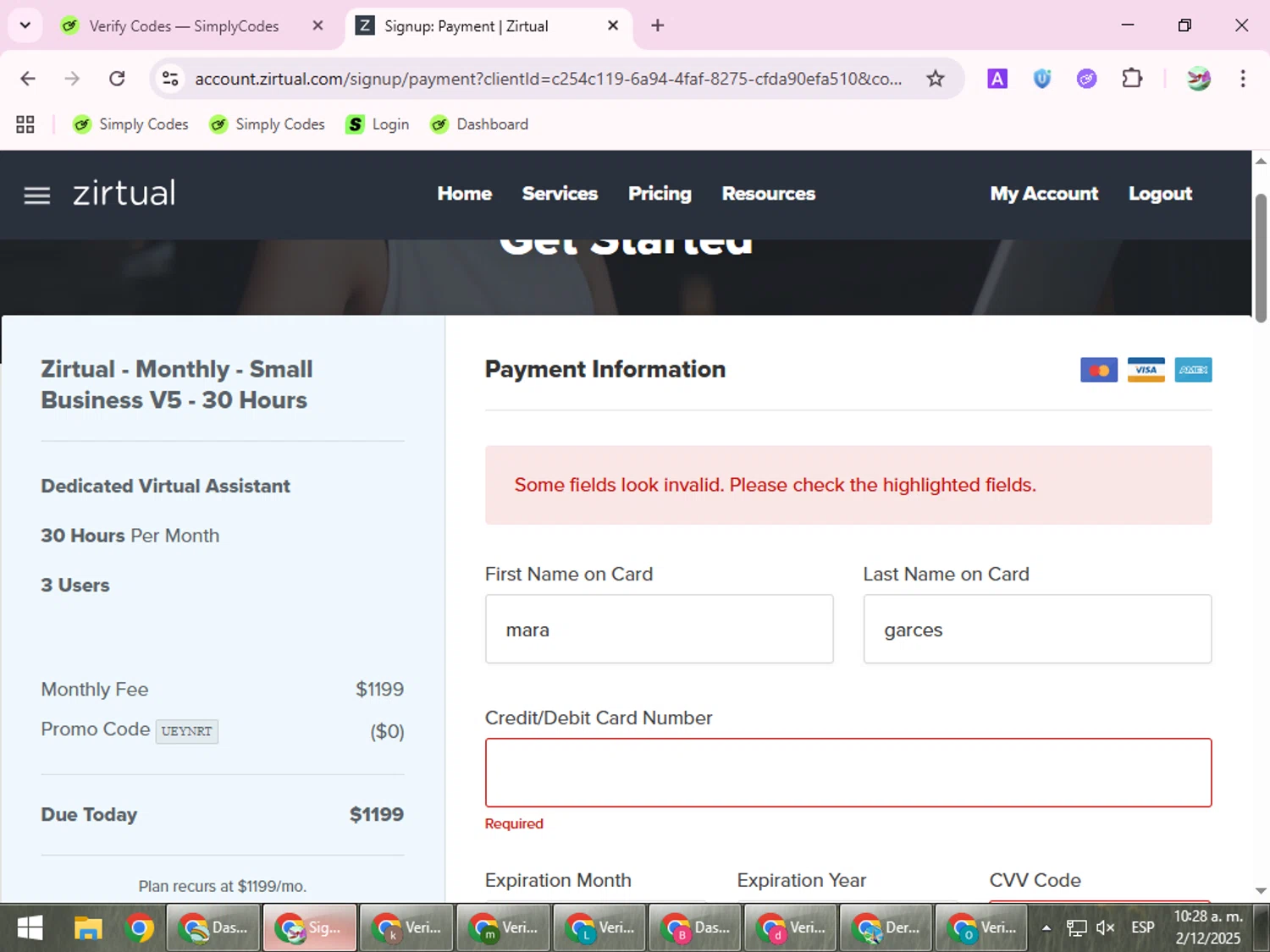Open the Chrome profile avatar

1198,79
